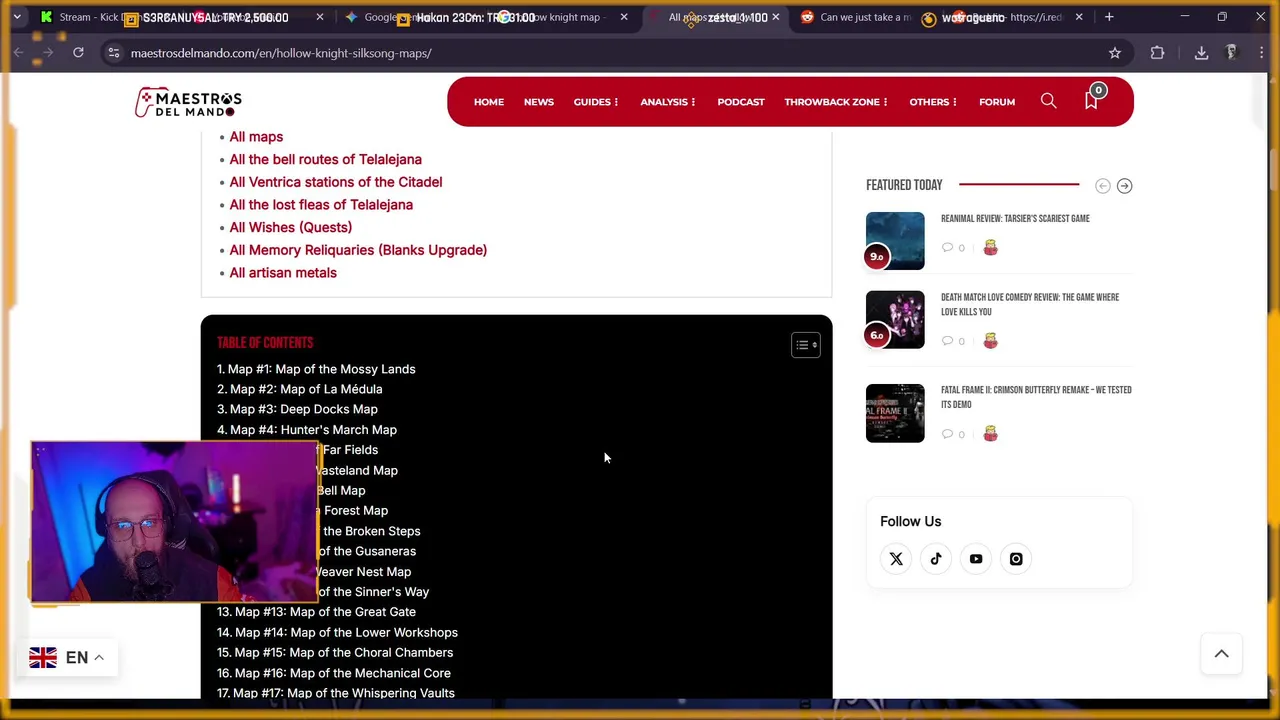Viewport: 1280px width, 720px height.
Task: Open the bookmarks icon showing 0
Action: [1092, 100]
